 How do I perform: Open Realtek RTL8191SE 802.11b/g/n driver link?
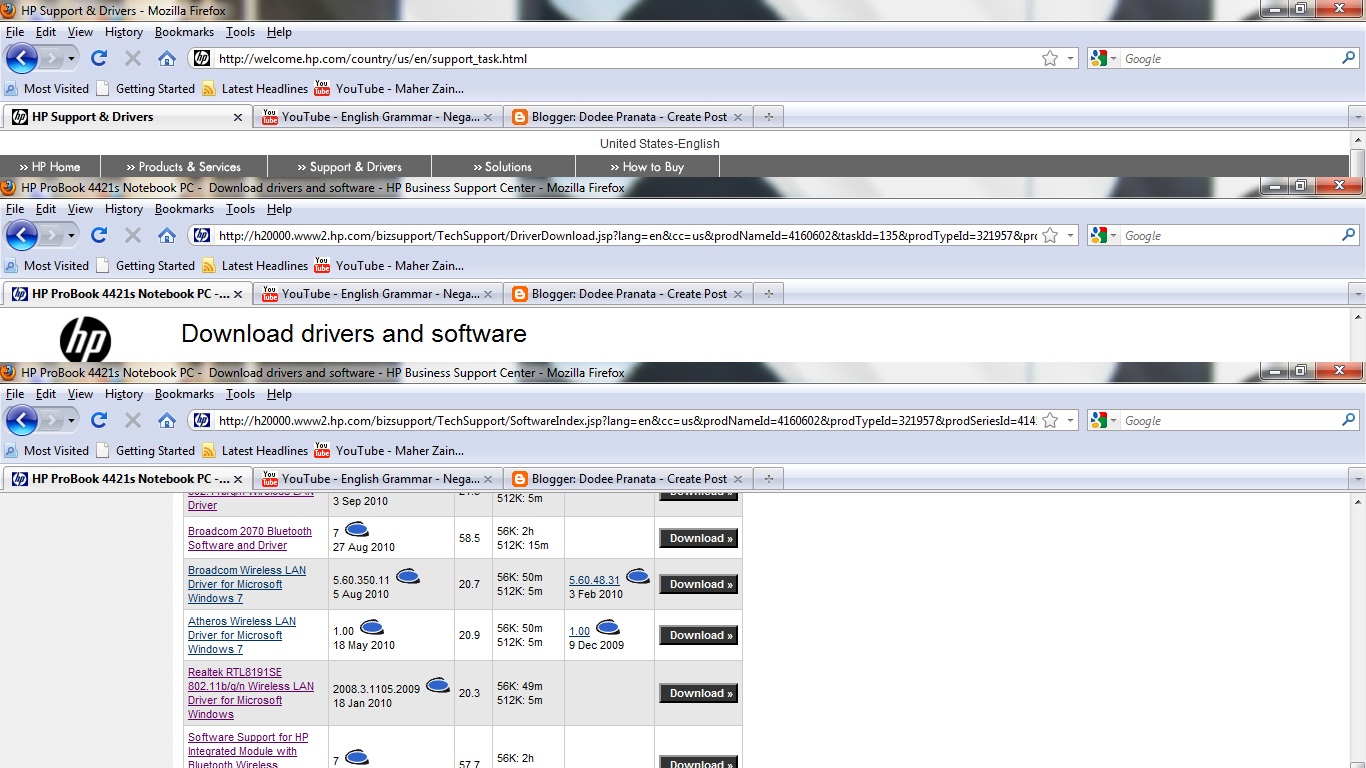pos(251,693)
